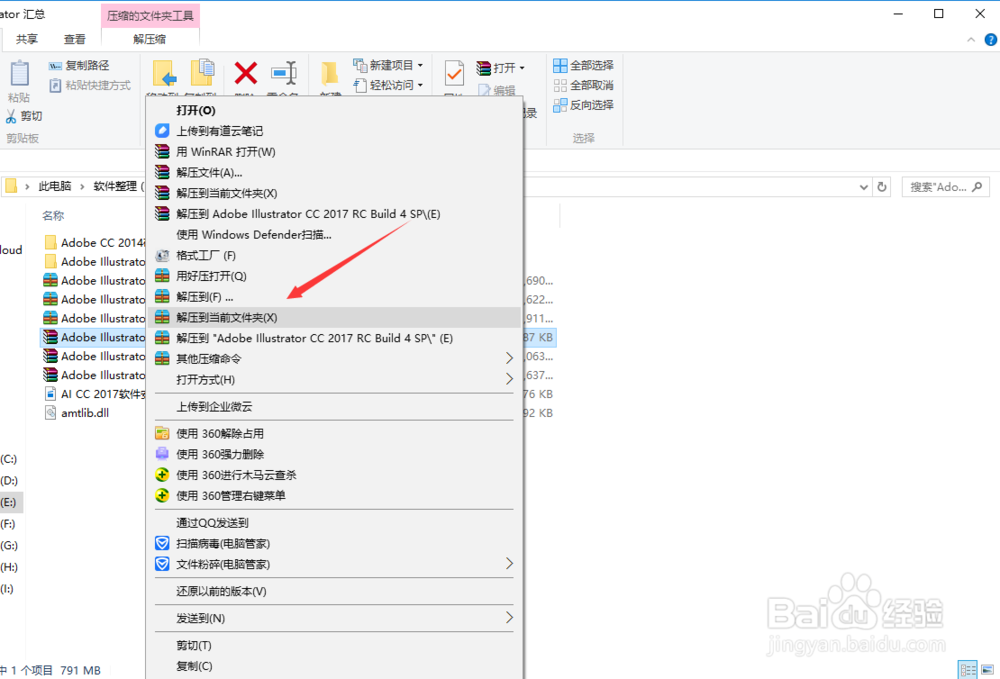1000x679 pixels.
Task: Choose Scan virus (PC Manager)
Action: (334, 543)
